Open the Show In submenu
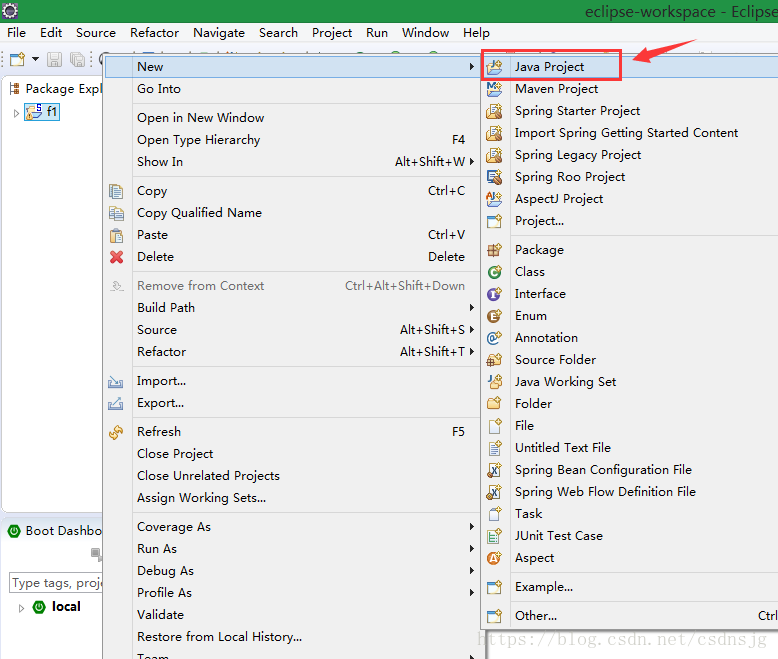 [292, 162]
